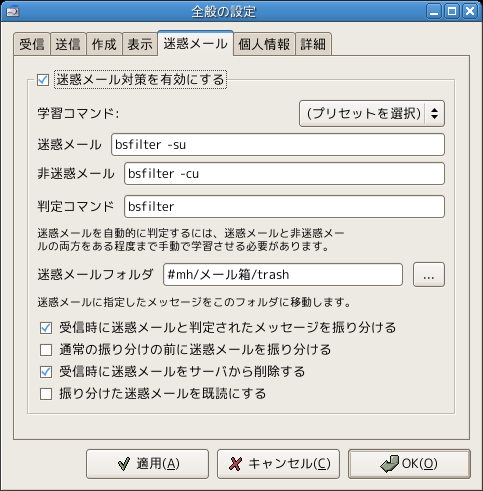483x491 pixels.
Task: Switch to the 受信 tab
Action: pyautogui.click(x=32, y=44)
